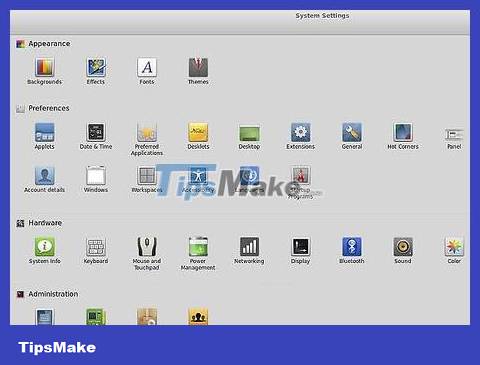480x365 pixels.
Task: Click the Preferences section heading
Action: (49, 108)
